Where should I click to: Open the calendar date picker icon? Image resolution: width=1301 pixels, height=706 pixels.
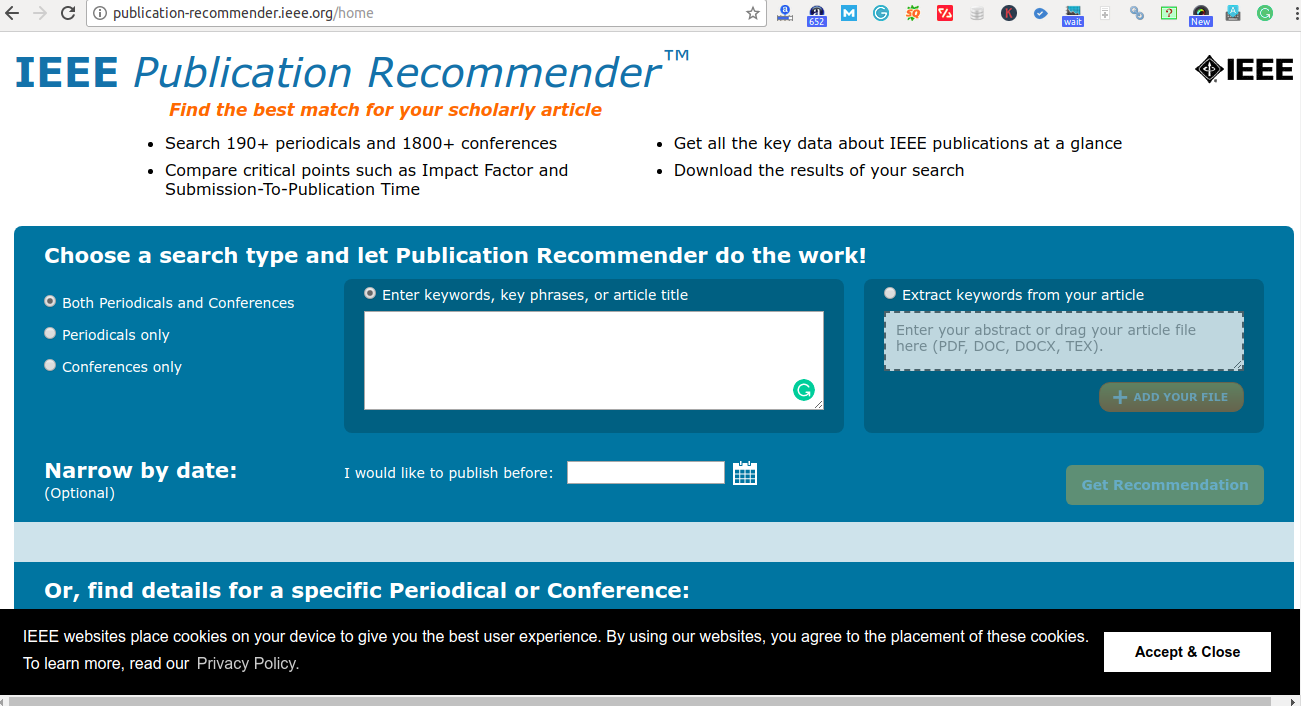745,473
